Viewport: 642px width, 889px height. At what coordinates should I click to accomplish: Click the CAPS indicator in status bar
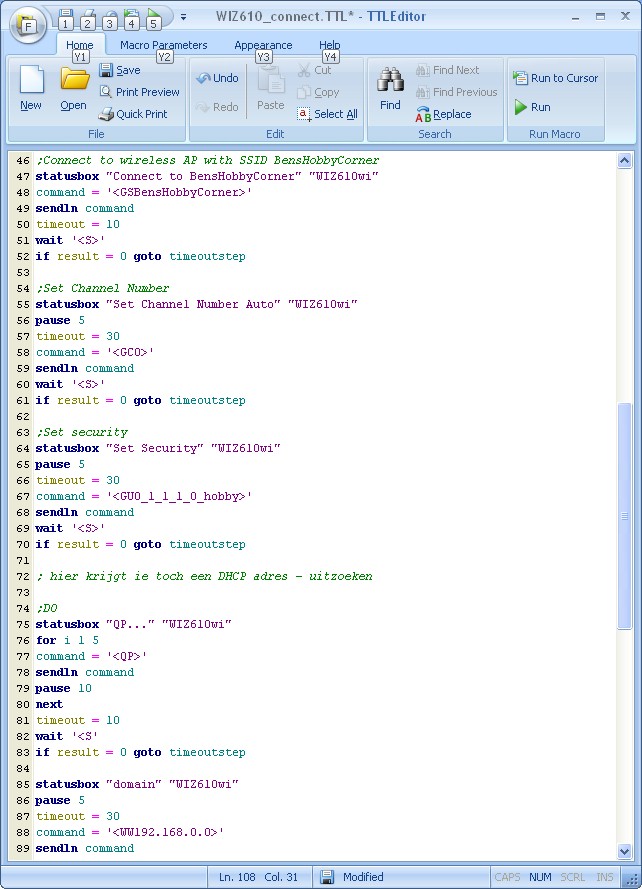coord(507,877)
